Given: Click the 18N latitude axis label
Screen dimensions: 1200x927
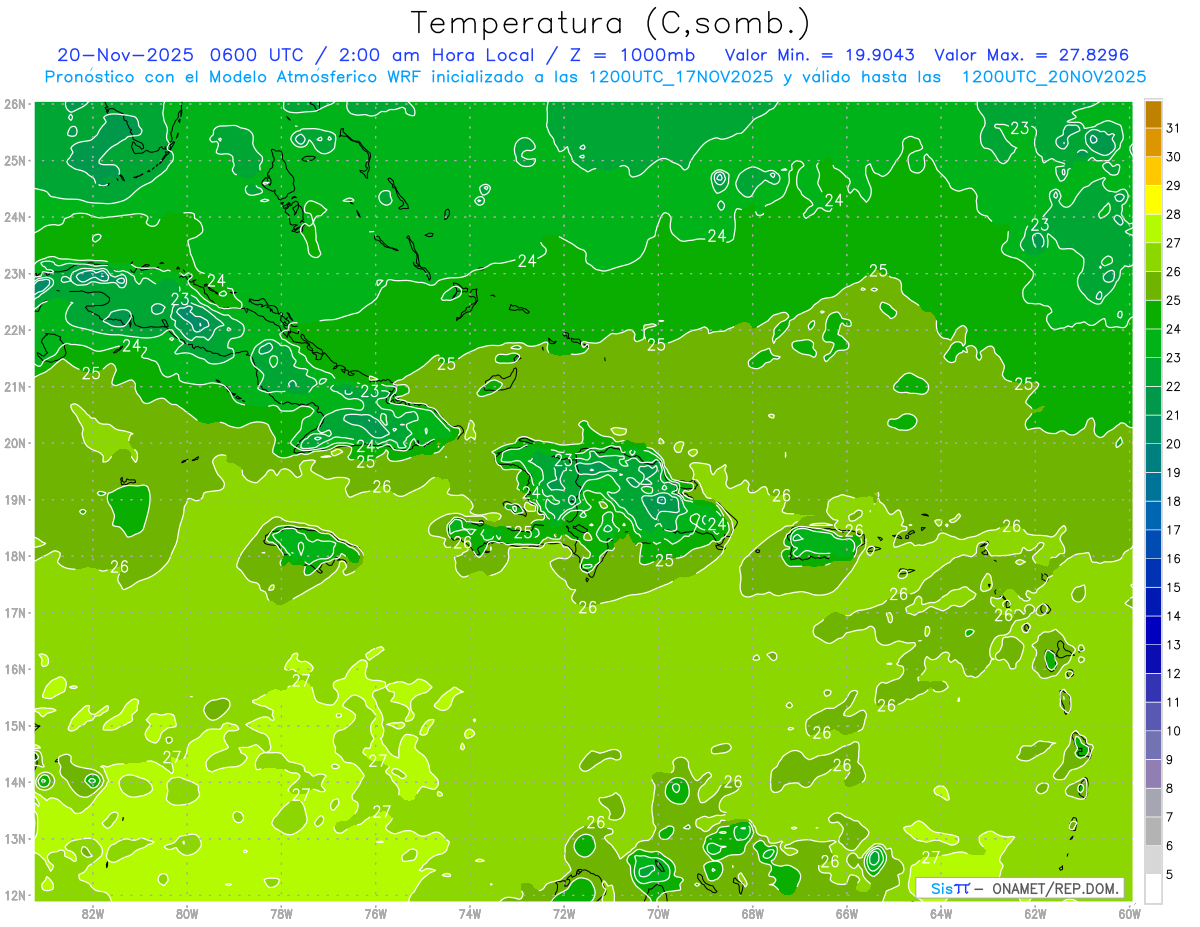Looking at the screenshot, I should [x=14, y=556].
